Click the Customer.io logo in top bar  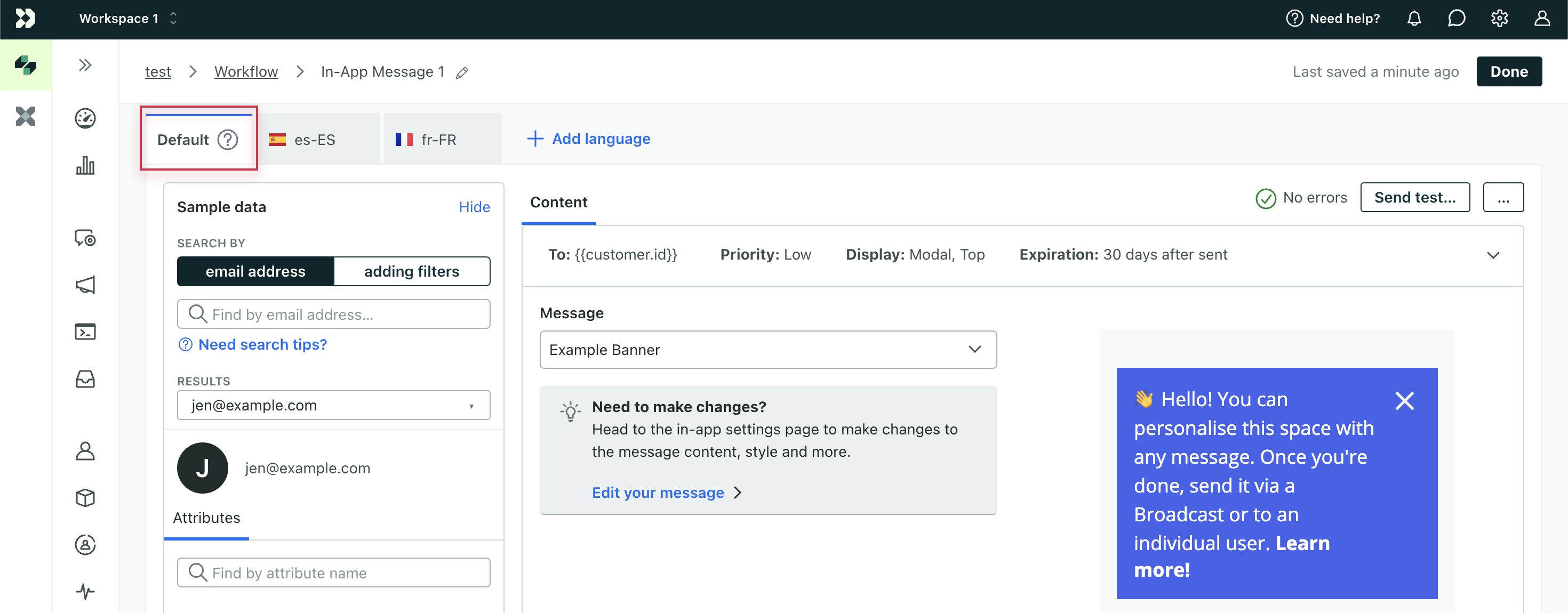click(x=25, y=18)
